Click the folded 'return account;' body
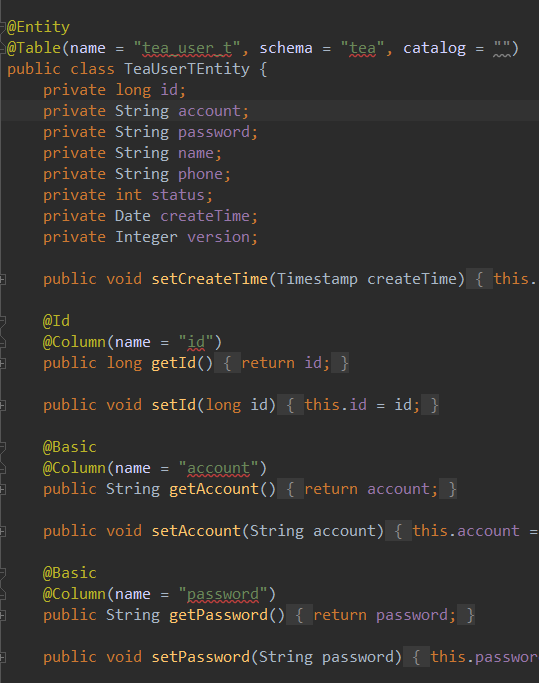The height and width of the screenshot is (683, 539). click(x=371, y=489)
